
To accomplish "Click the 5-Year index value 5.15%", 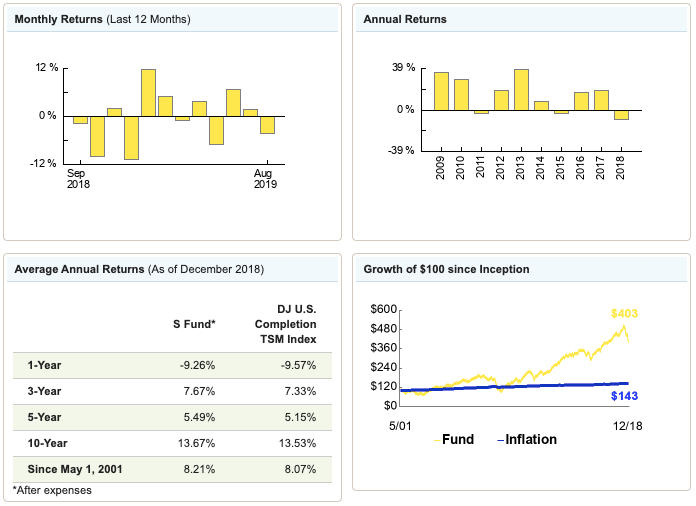I will [296, 416].
